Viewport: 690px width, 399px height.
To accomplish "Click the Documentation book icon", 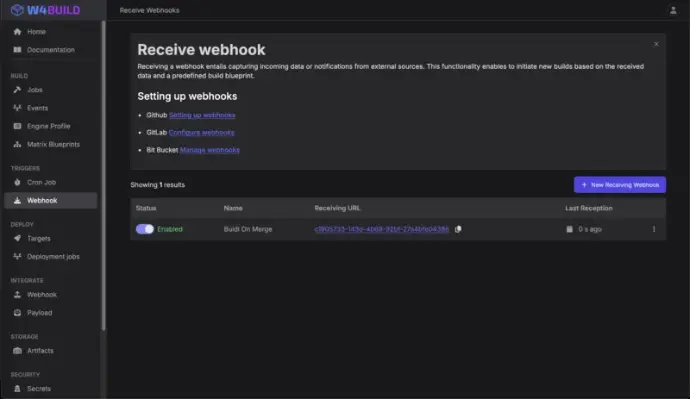I will coord(17,50).
